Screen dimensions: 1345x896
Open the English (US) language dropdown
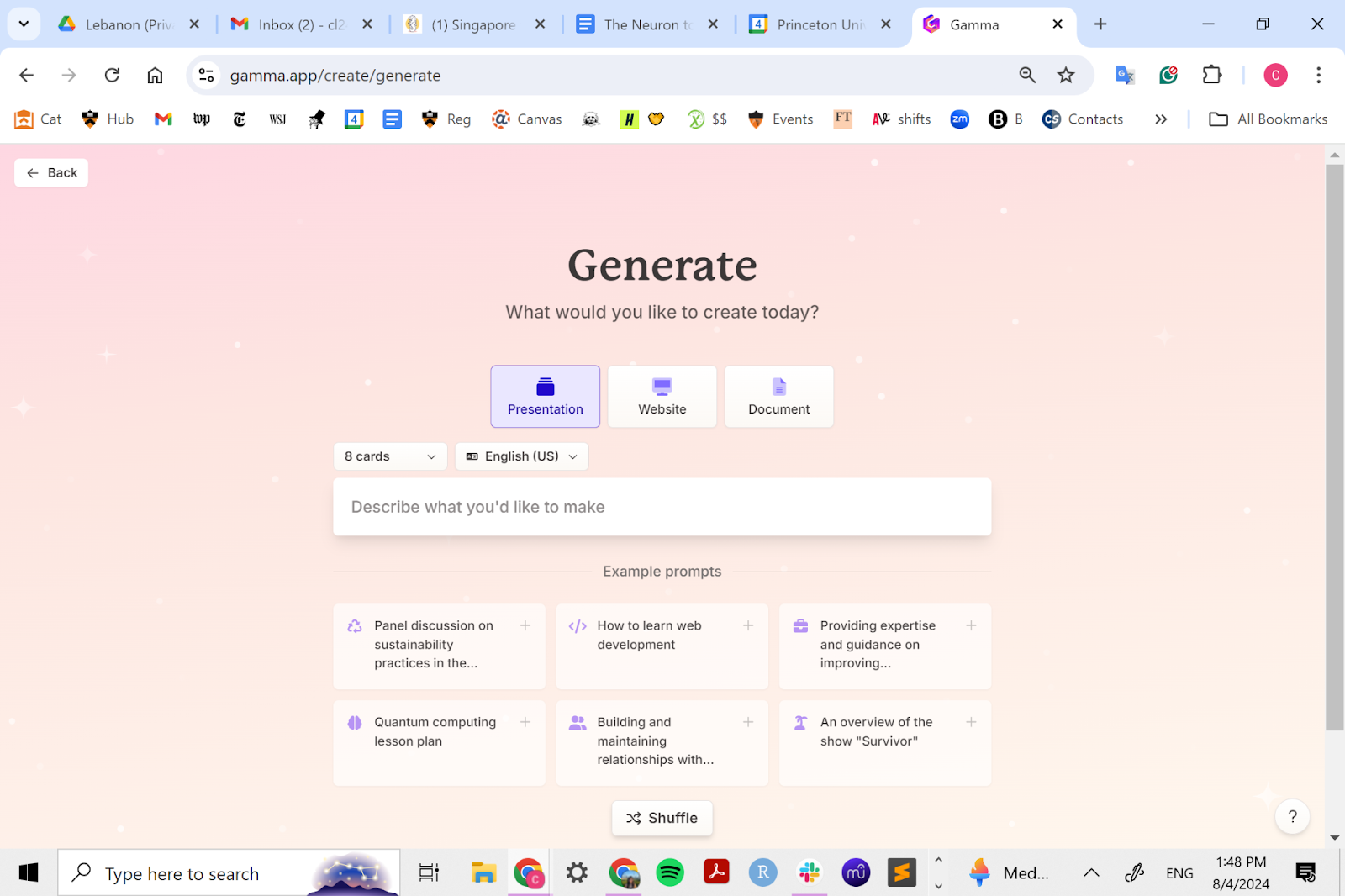pyautogui.click(x=521, y=456)
